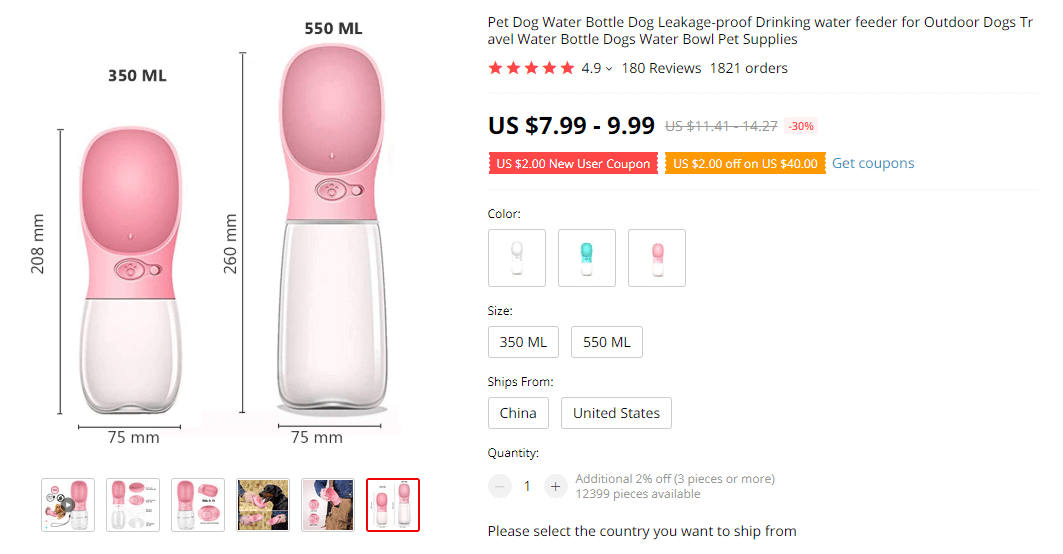Choose China as ship-from location
The width and height of the screenshot is (1063, 554).
[x=518, y=413]
